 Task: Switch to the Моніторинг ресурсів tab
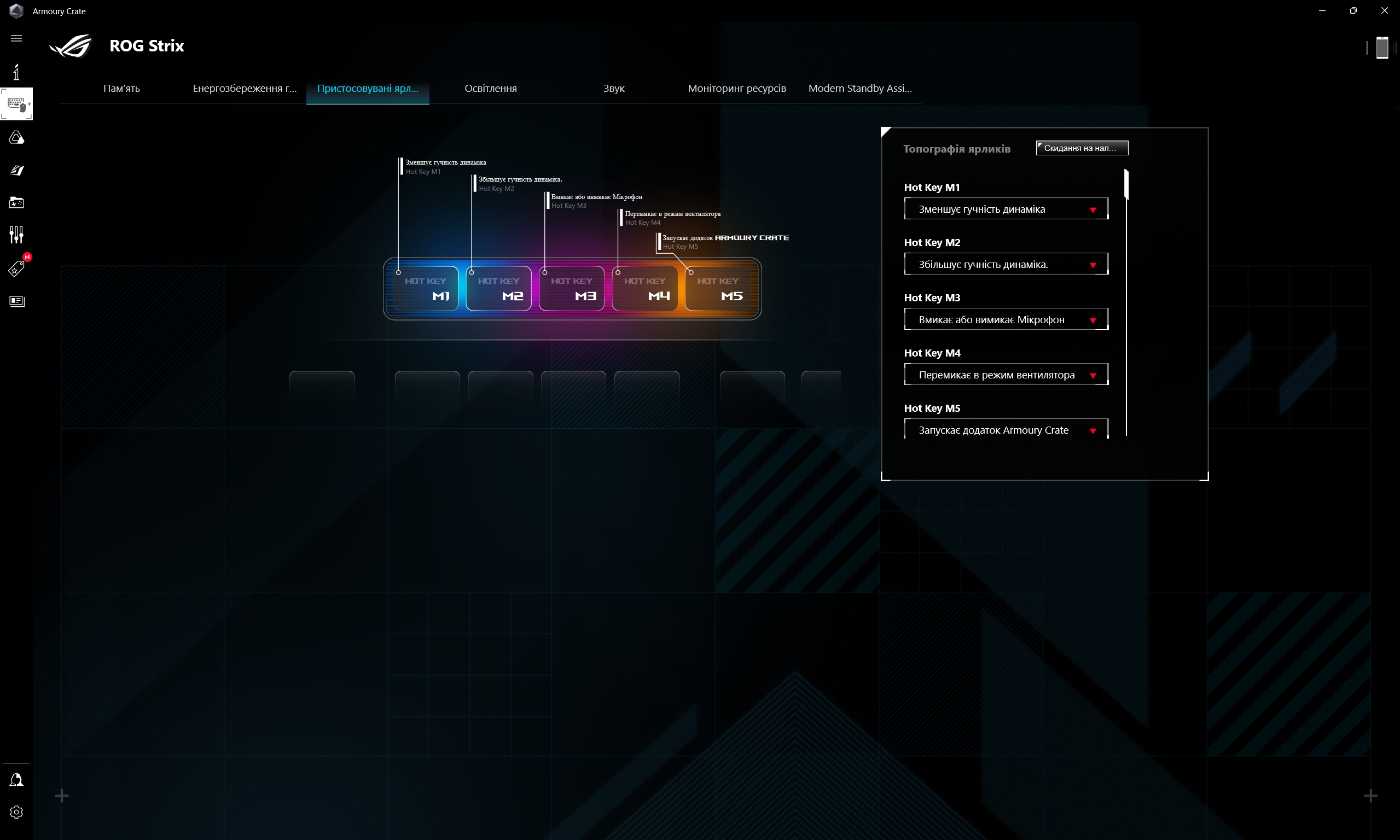pyautogui.click(x=736, y=88)
